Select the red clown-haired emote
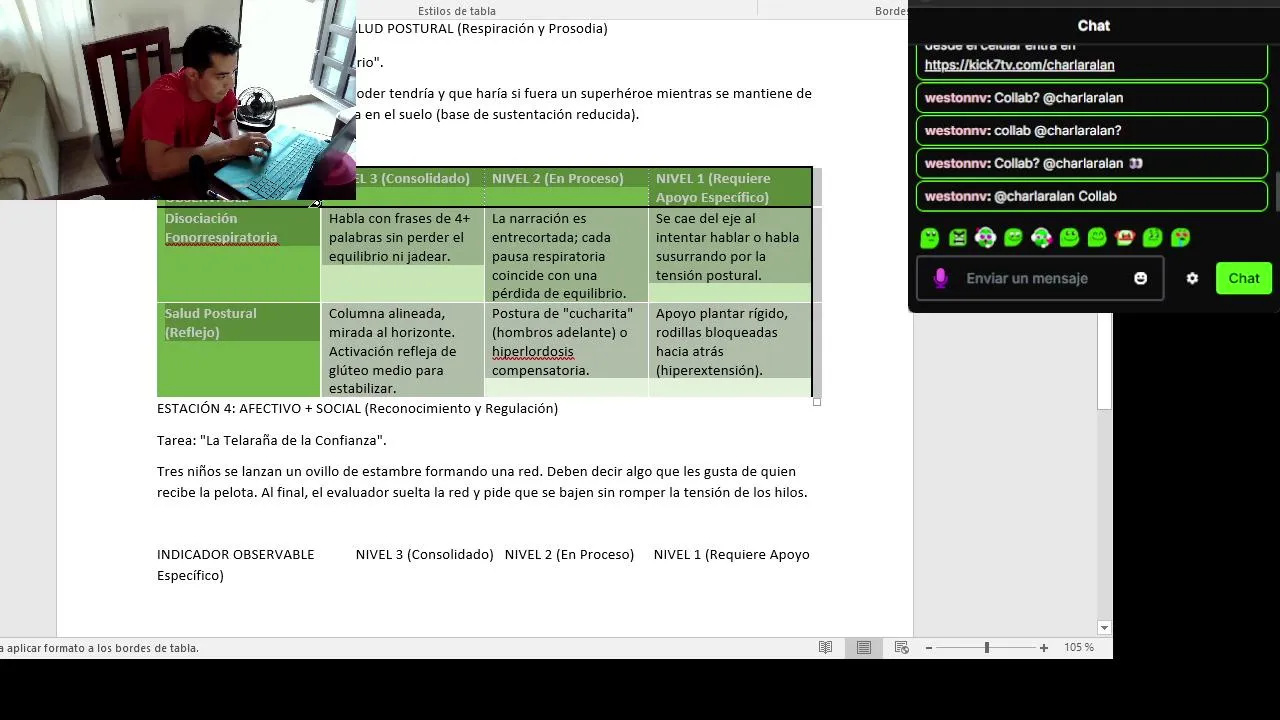This screenshot has width=1280, height=720. [x=1124, y=237]
